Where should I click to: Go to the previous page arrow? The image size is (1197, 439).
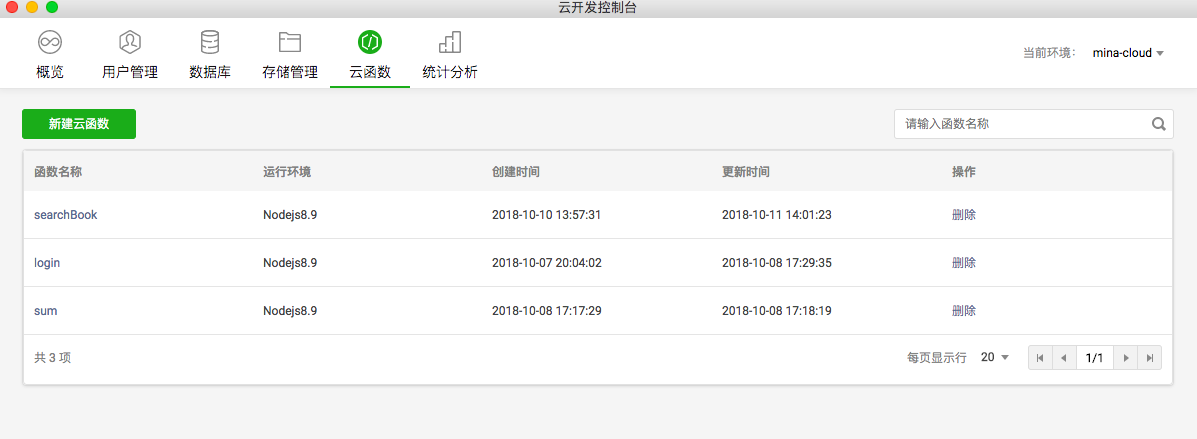tap(1064, 358)
